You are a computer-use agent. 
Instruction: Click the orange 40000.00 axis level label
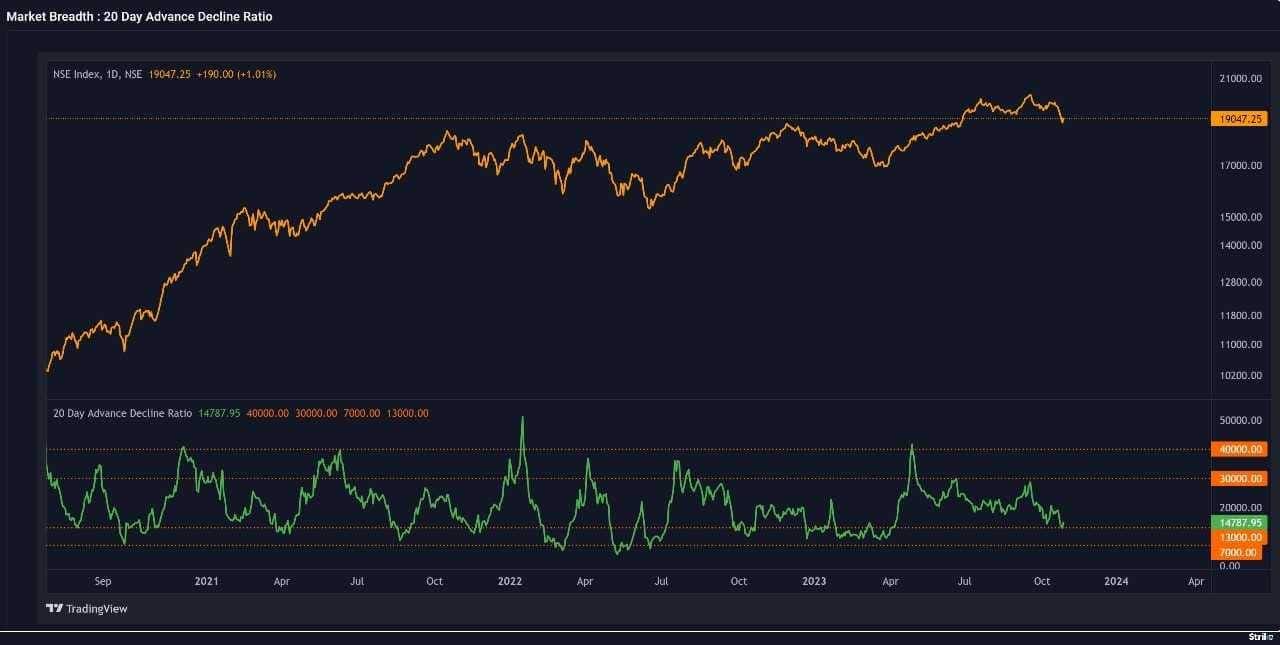click(1237, 450)
